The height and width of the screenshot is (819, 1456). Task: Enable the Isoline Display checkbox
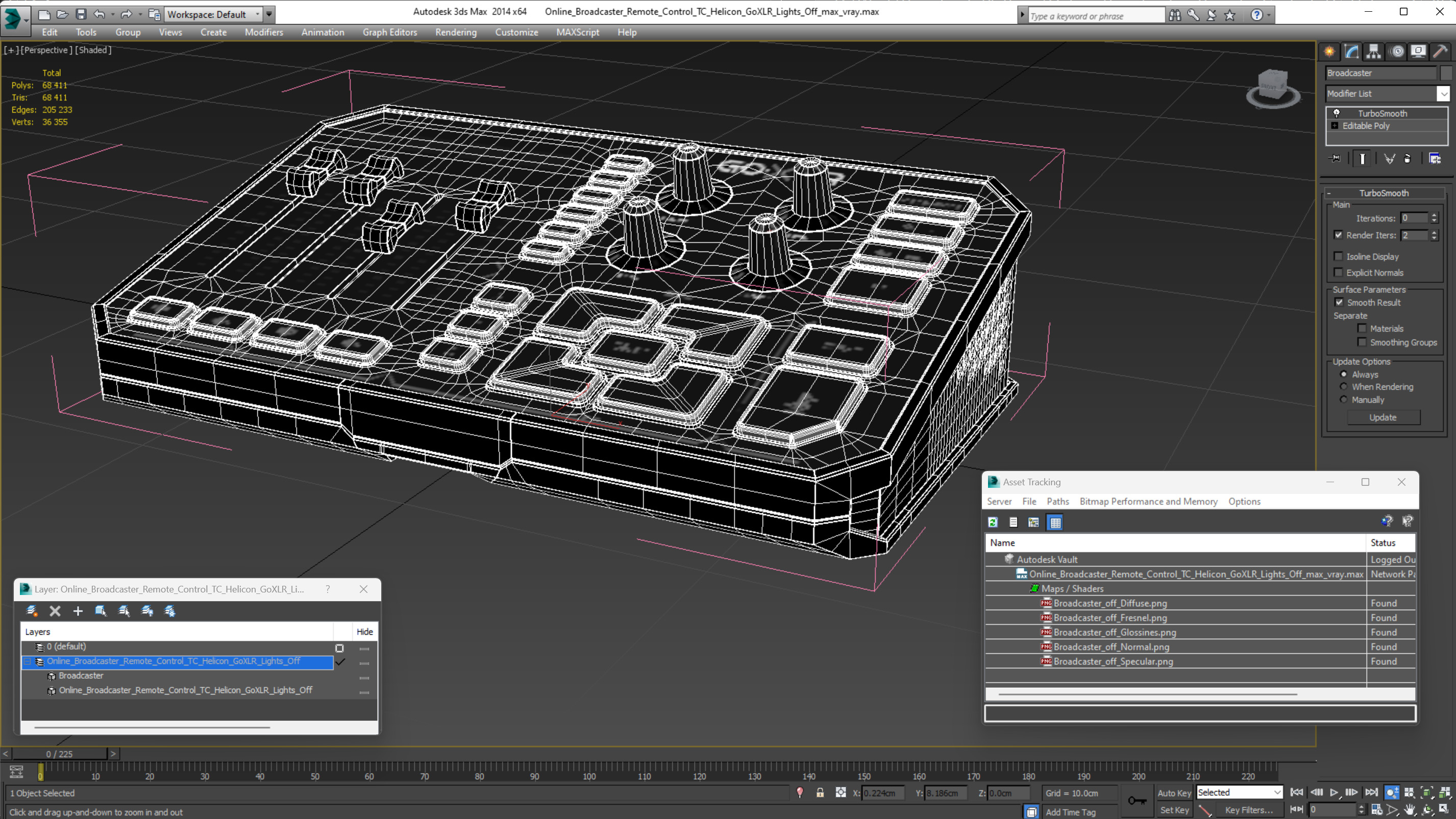point(1338,256)
